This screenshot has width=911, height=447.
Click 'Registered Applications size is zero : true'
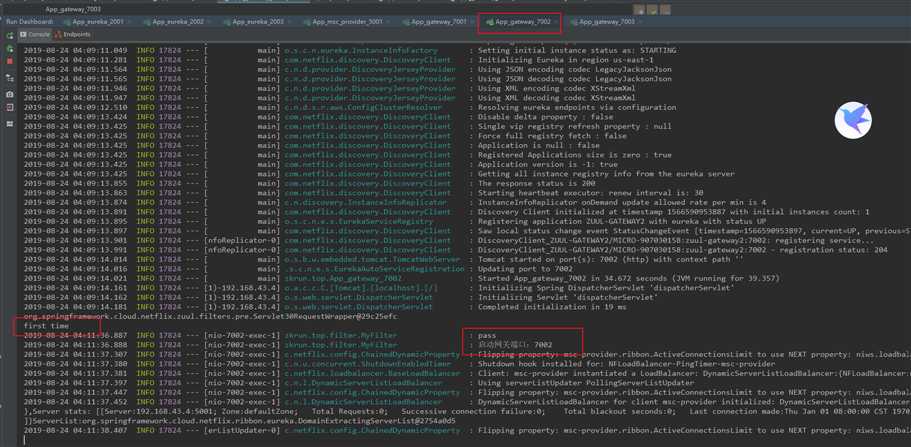pyautogui.click(x=575, y=155)
